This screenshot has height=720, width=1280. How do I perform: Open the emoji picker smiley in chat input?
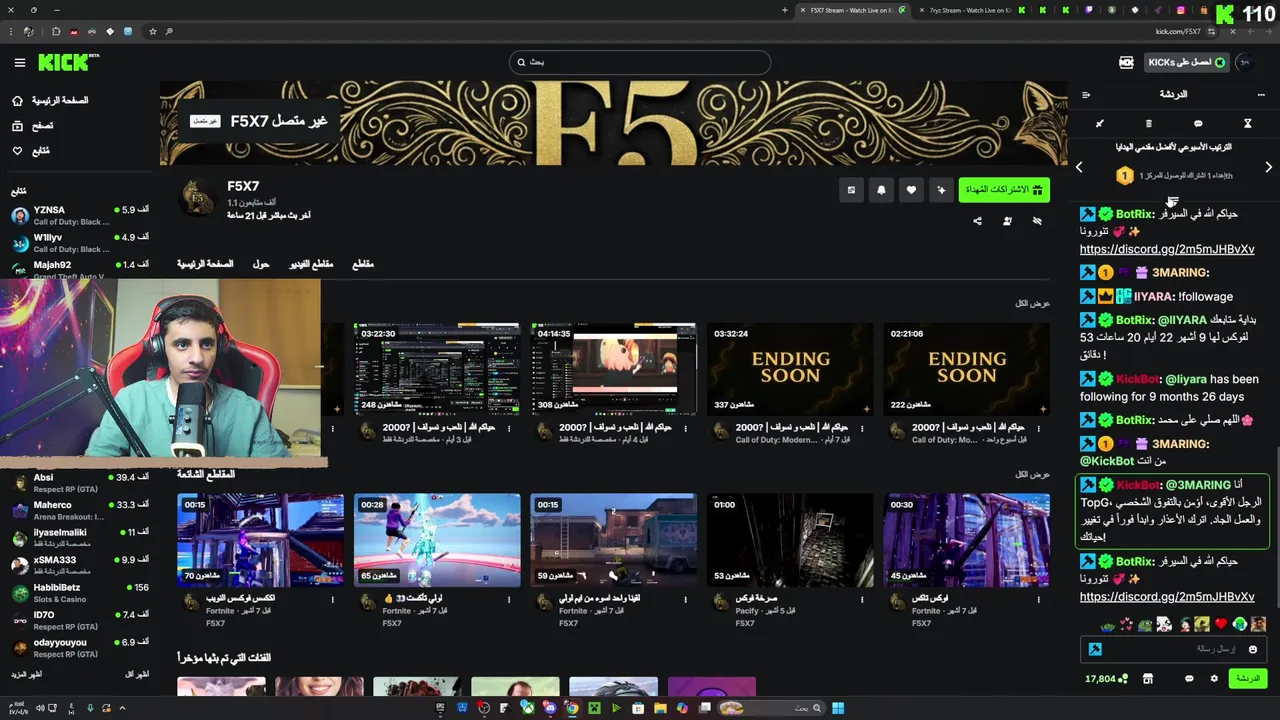tap(1252, 649)
